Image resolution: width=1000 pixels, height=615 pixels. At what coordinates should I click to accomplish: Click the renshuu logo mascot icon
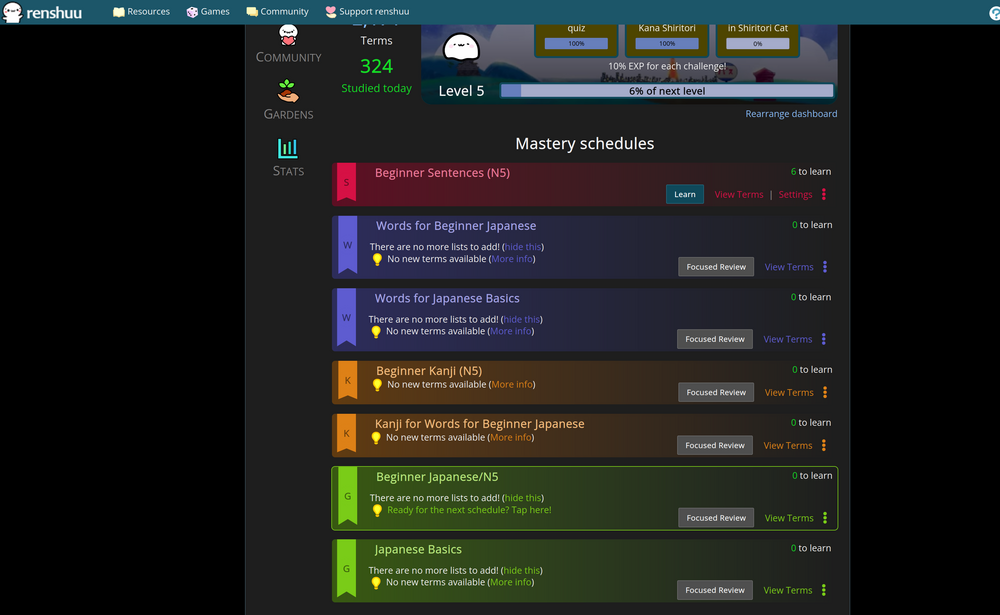[x=13, y=12]
